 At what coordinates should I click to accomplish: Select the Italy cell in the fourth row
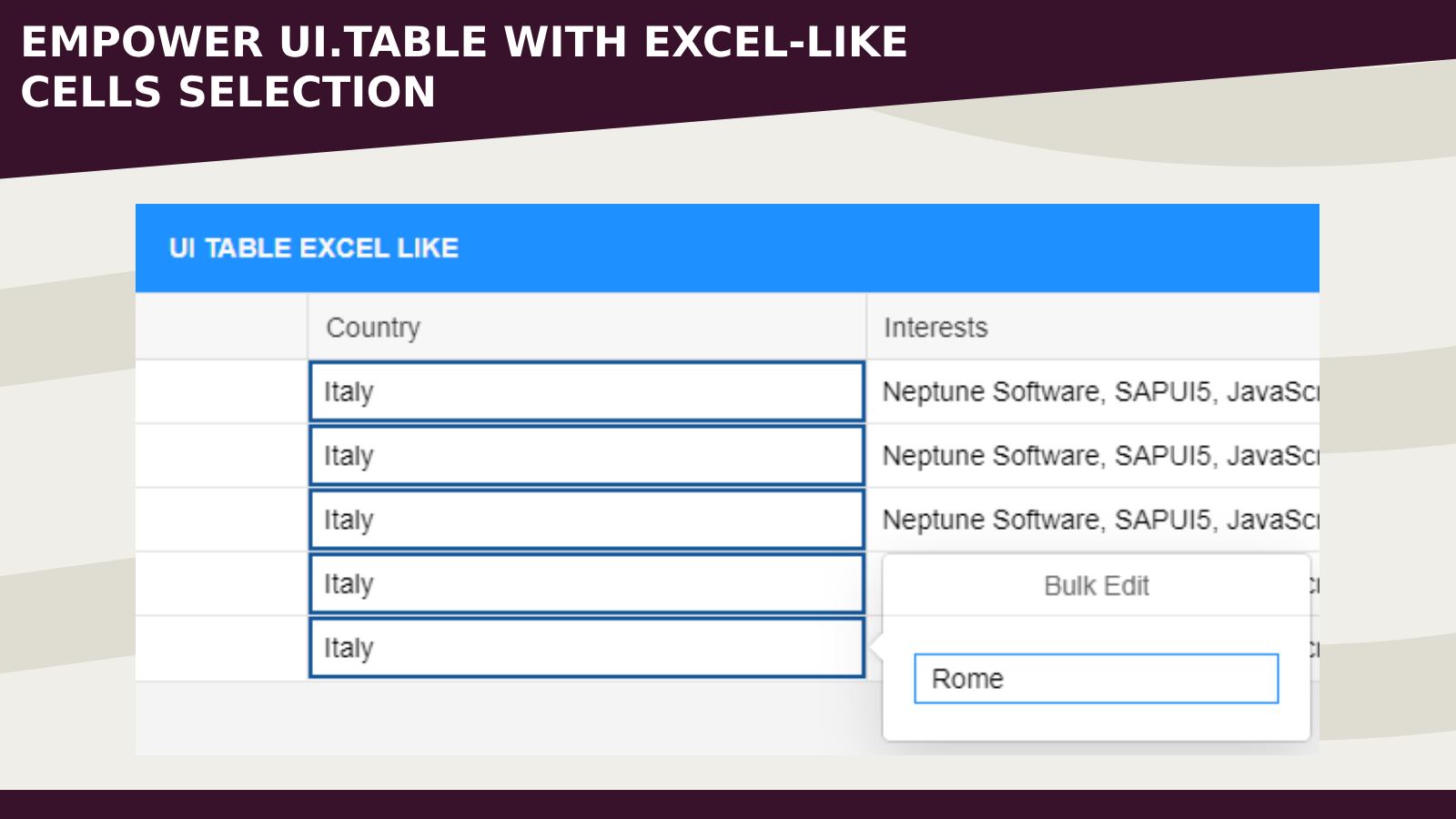click(586, 584)
